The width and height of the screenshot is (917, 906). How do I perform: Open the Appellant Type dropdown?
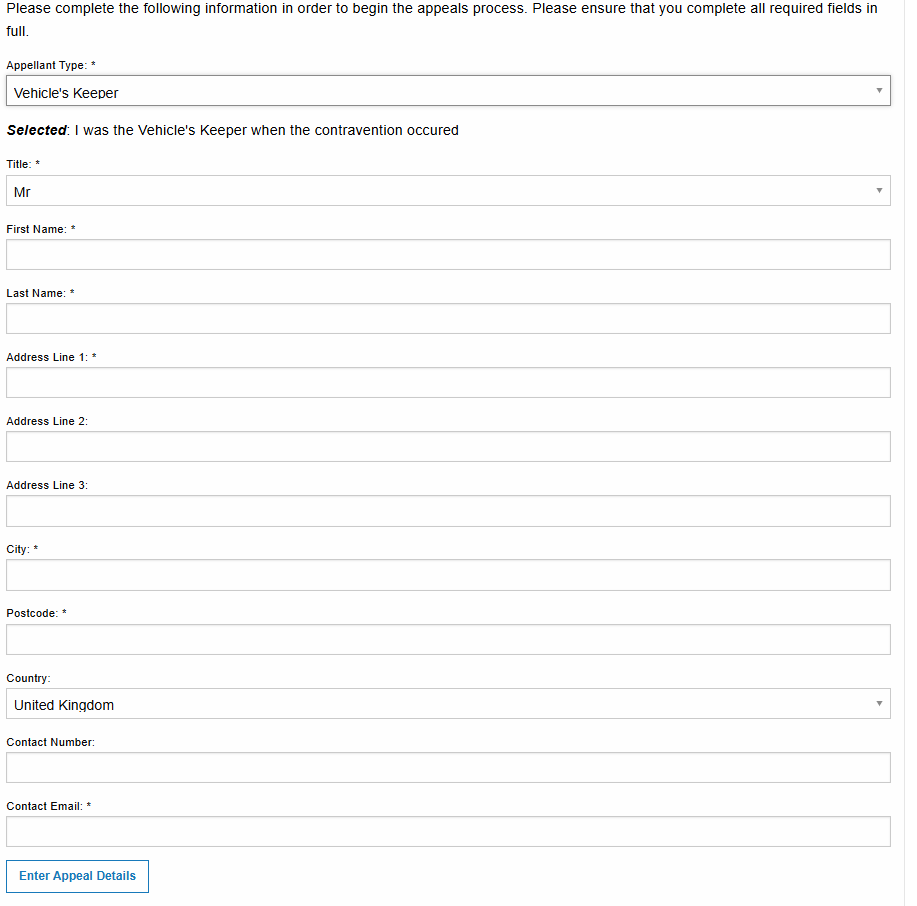pos(448,91)
